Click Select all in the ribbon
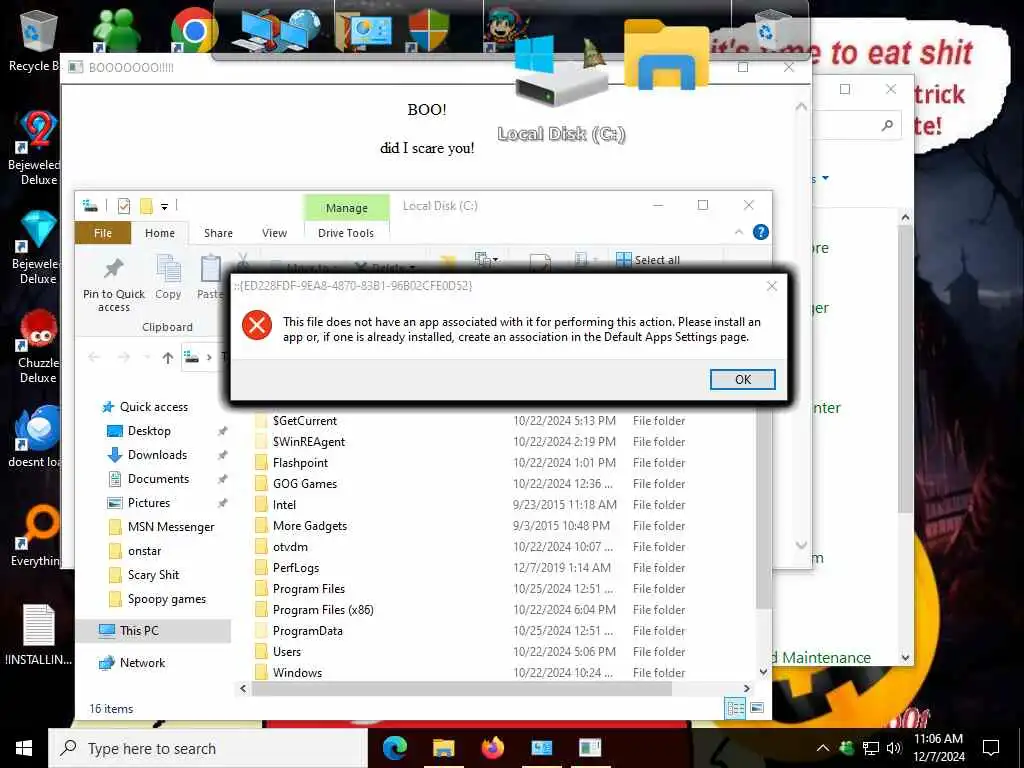The width and height of the screenshot is (1024, 768). [x=648, y=260]
